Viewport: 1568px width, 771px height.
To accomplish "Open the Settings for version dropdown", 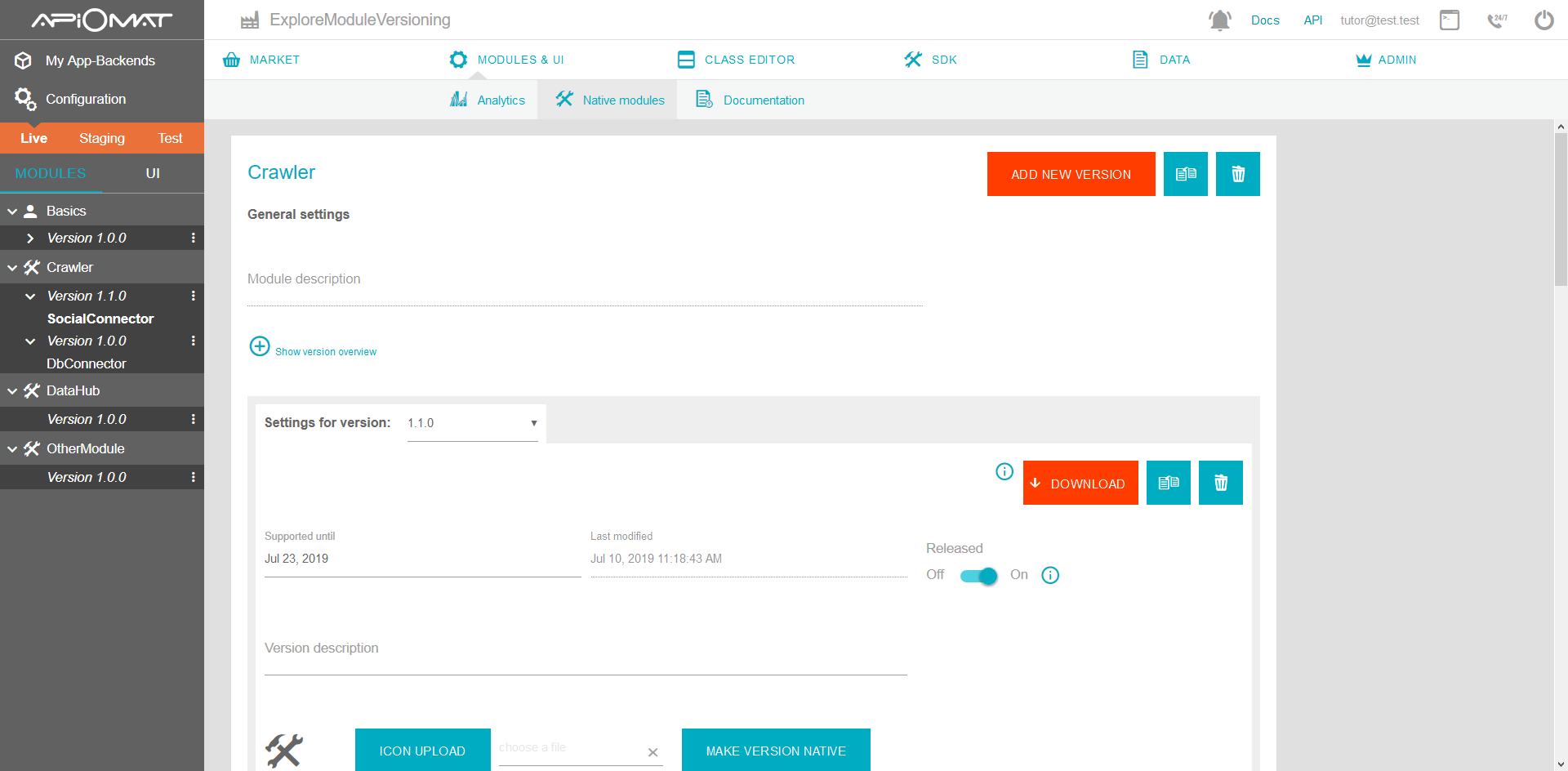I will tap(472, 423).
